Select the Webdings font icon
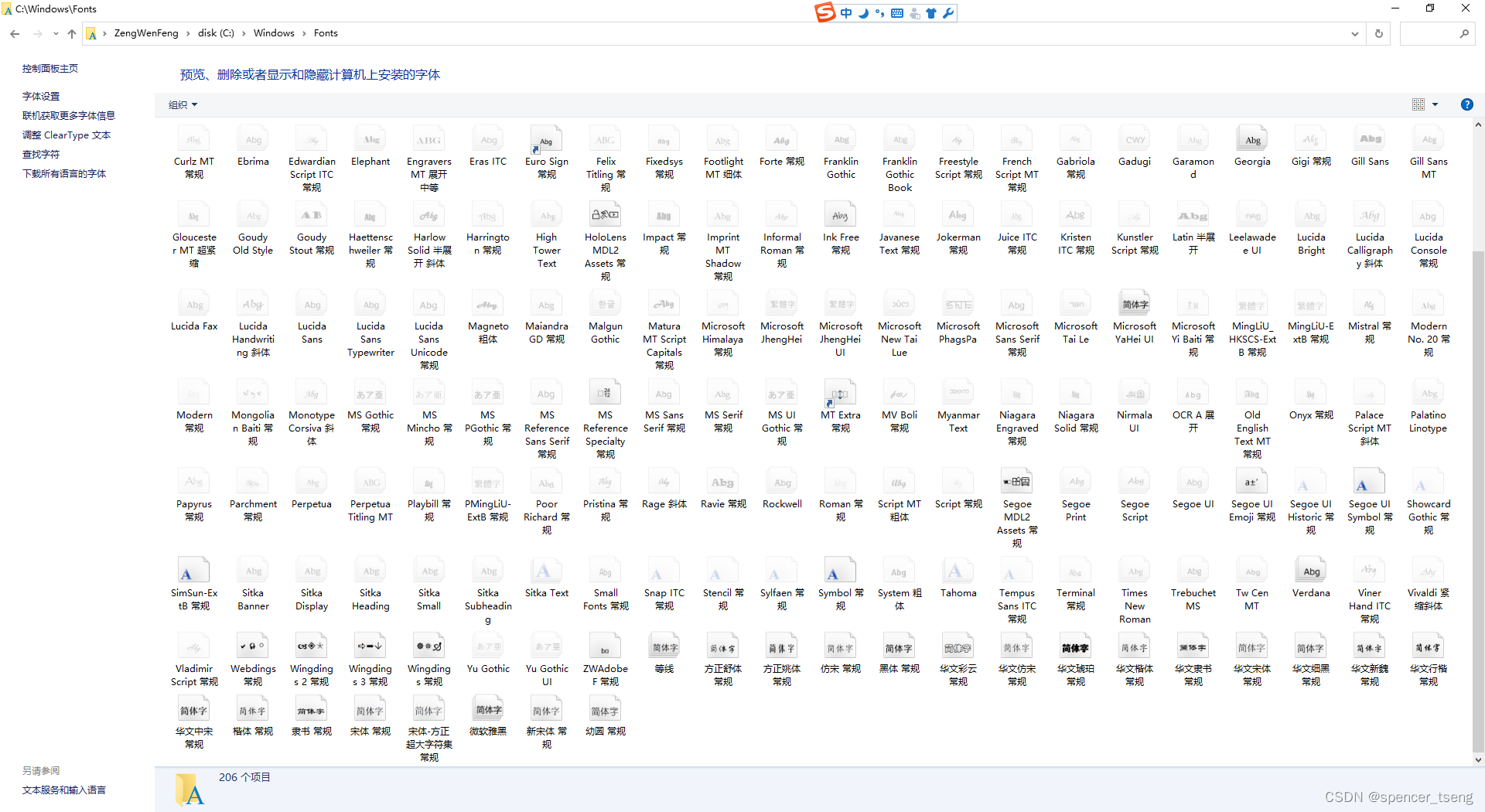Viewport: 1485px width, 812px height. click(253, 647)
